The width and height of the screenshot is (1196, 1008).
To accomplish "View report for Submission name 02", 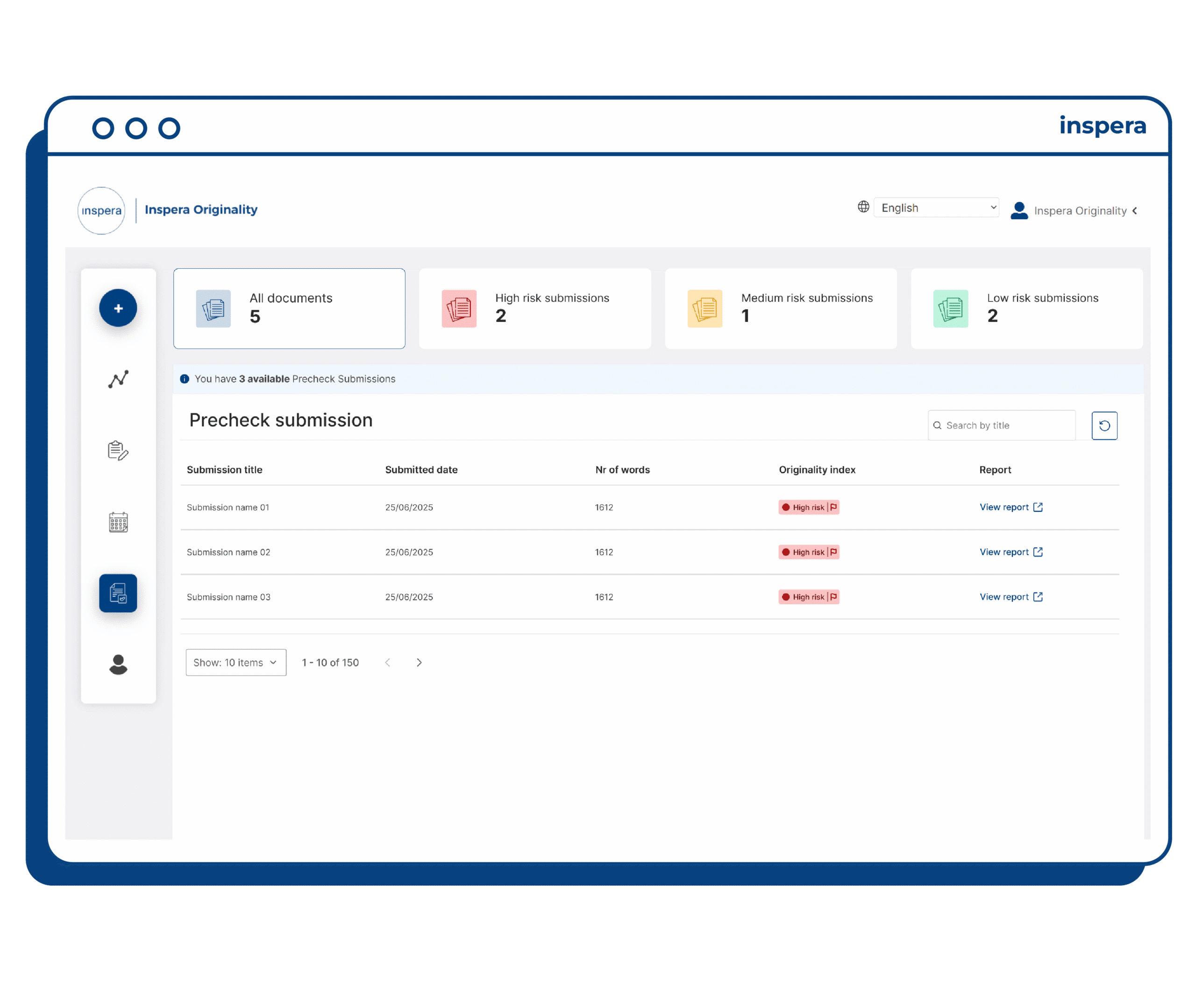I will (x=1011, y=552).
